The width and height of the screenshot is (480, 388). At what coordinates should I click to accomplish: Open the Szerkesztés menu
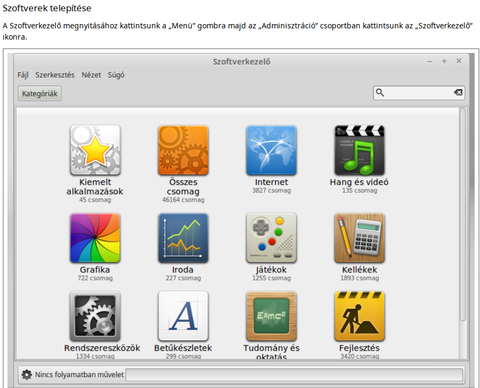coord(55,75)
